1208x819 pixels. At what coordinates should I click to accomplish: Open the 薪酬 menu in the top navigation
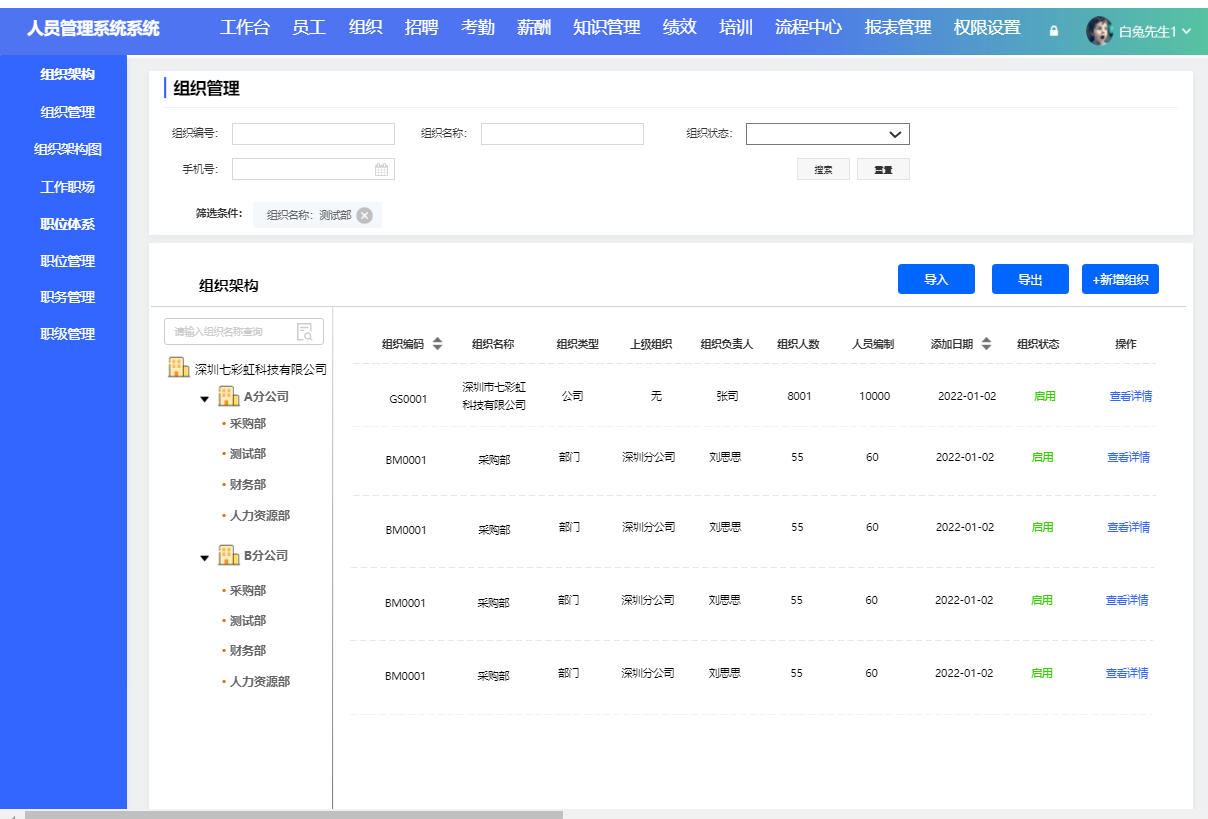pos(532,28)
